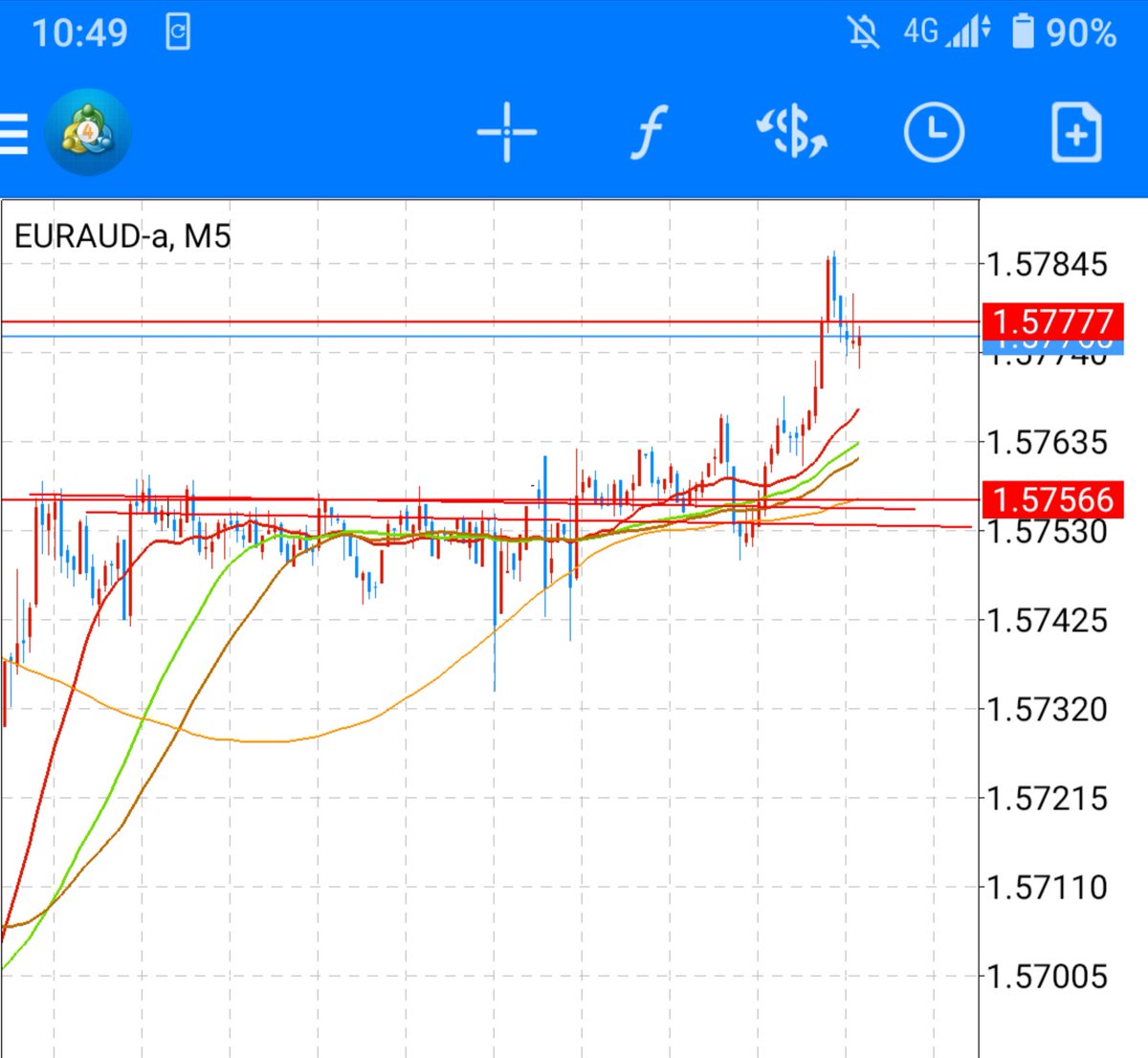The width and height of the screenshot is (1148, 1058).
Task: Open the timeframe clock selector
Action: click(934, 132)
